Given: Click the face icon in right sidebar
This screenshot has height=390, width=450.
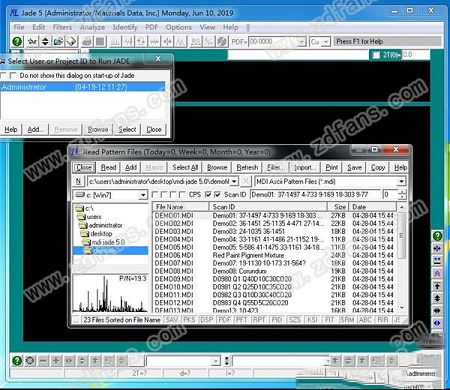Looking at the screenshot, I should [x=437, y=261].
